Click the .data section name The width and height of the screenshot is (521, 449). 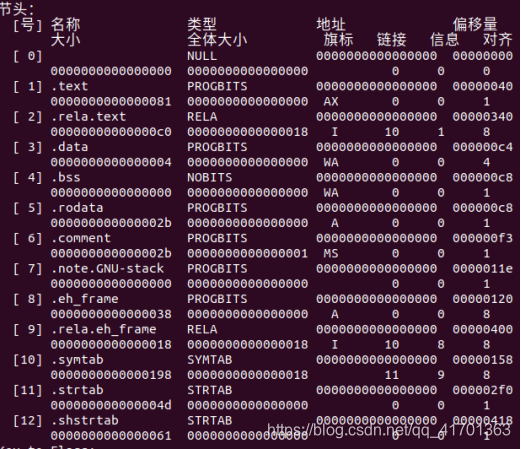click(70, 147)
